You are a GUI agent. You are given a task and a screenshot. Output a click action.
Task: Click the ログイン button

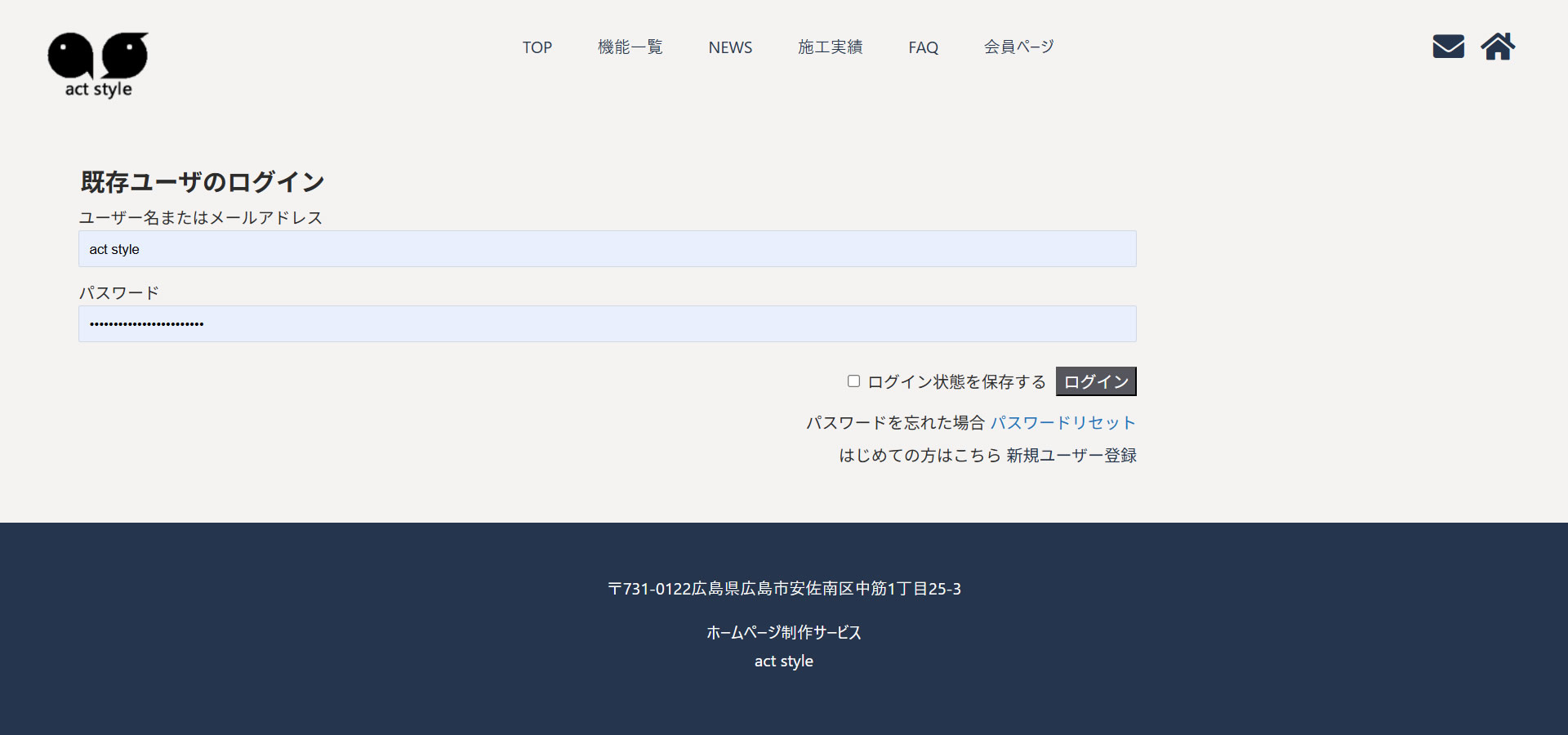pos(1096,381)
